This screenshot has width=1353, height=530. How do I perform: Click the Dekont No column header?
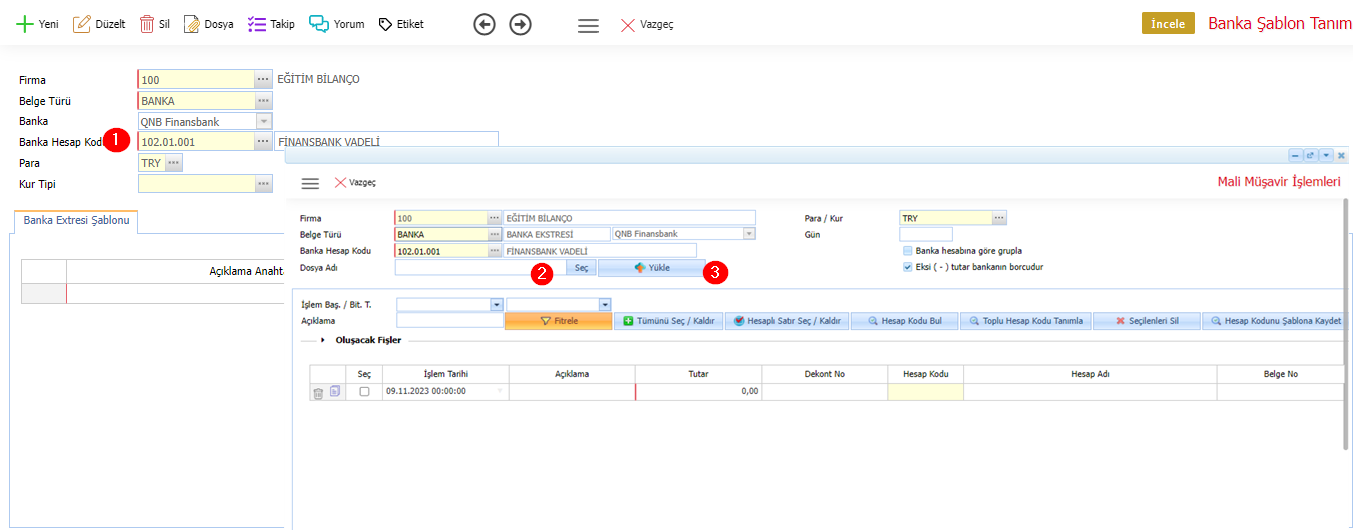[x=825, y=374]
